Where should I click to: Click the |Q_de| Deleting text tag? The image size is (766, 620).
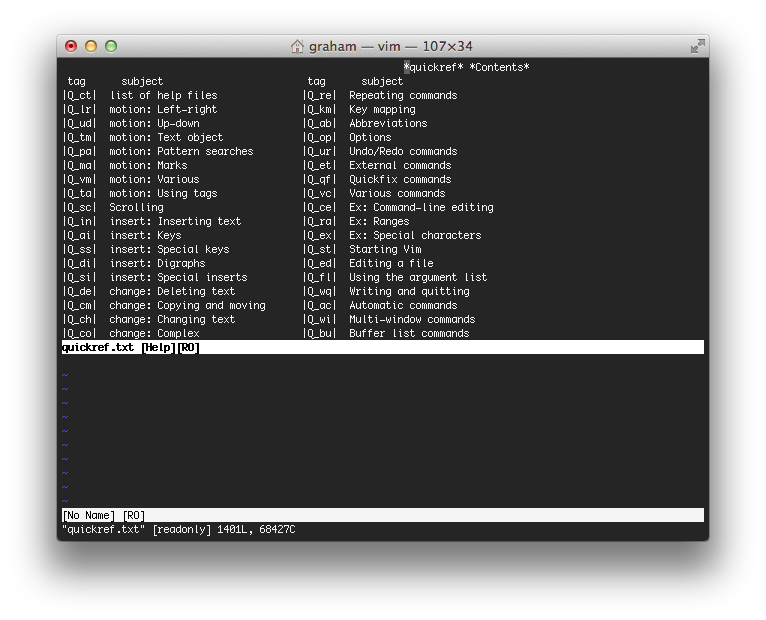pos(80,292)
